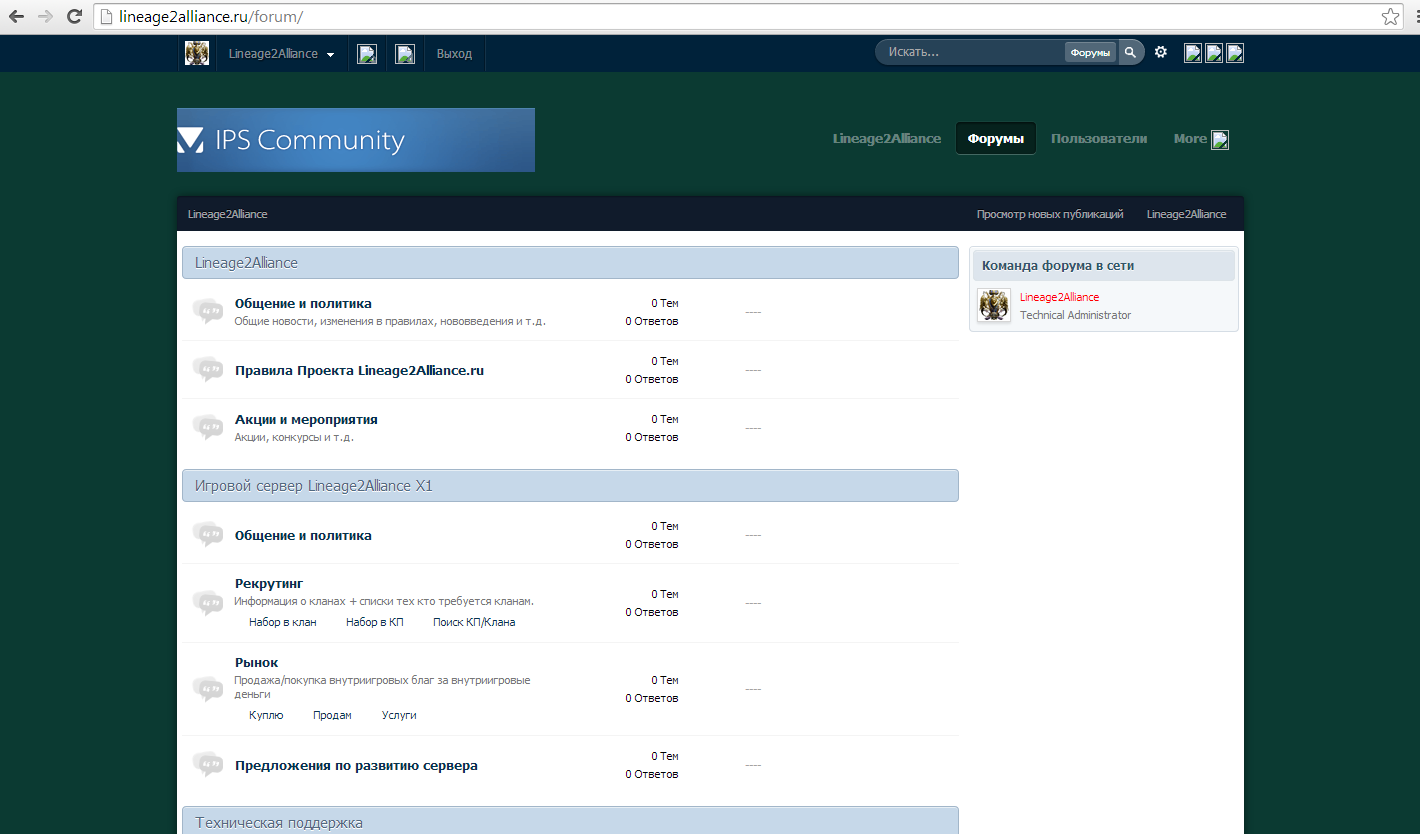This screenshot has width=1420, height=834.
Task: Switch to the Пользователи tab
Action: pyautogui.click(x=1099, y=139)
